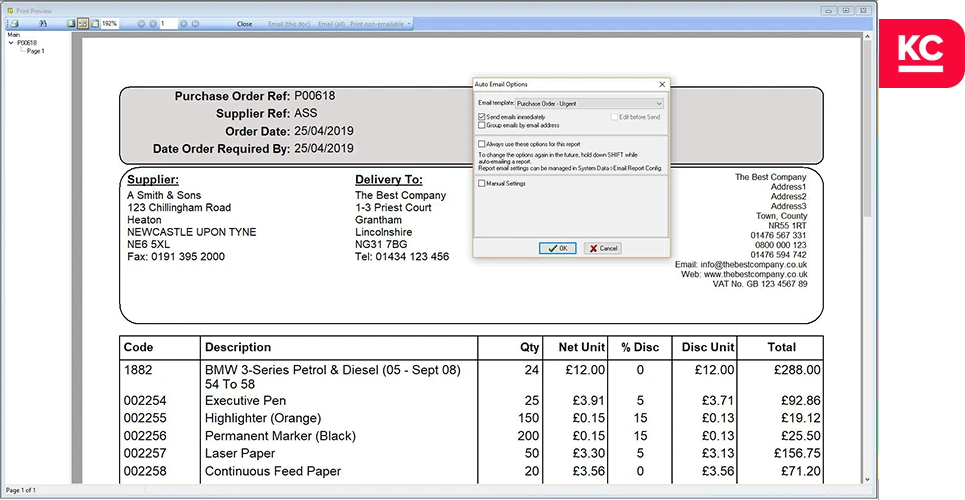Click the A Smith & Sons supplier name
This screenshot has width=965, height=500.
(164, 195)
